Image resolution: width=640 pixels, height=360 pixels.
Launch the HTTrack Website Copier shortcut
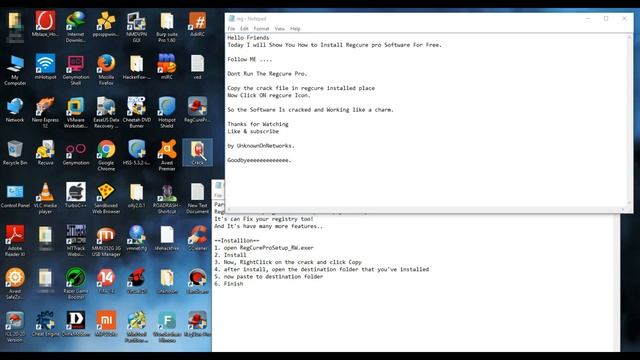click(x=76, y=241)
